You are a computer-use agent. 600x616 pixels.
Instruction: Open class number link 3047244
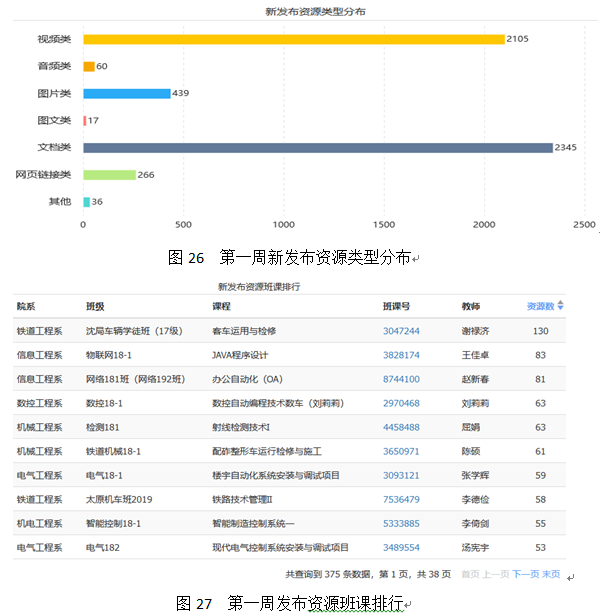401,331
